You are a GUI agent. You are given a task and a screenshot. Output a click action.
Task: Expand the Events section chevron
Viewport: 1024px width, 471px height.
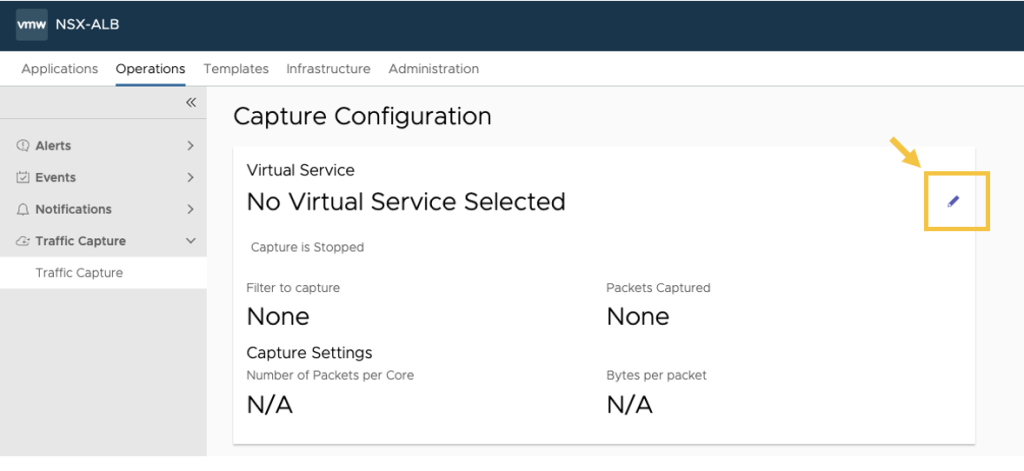click(190, 178)
